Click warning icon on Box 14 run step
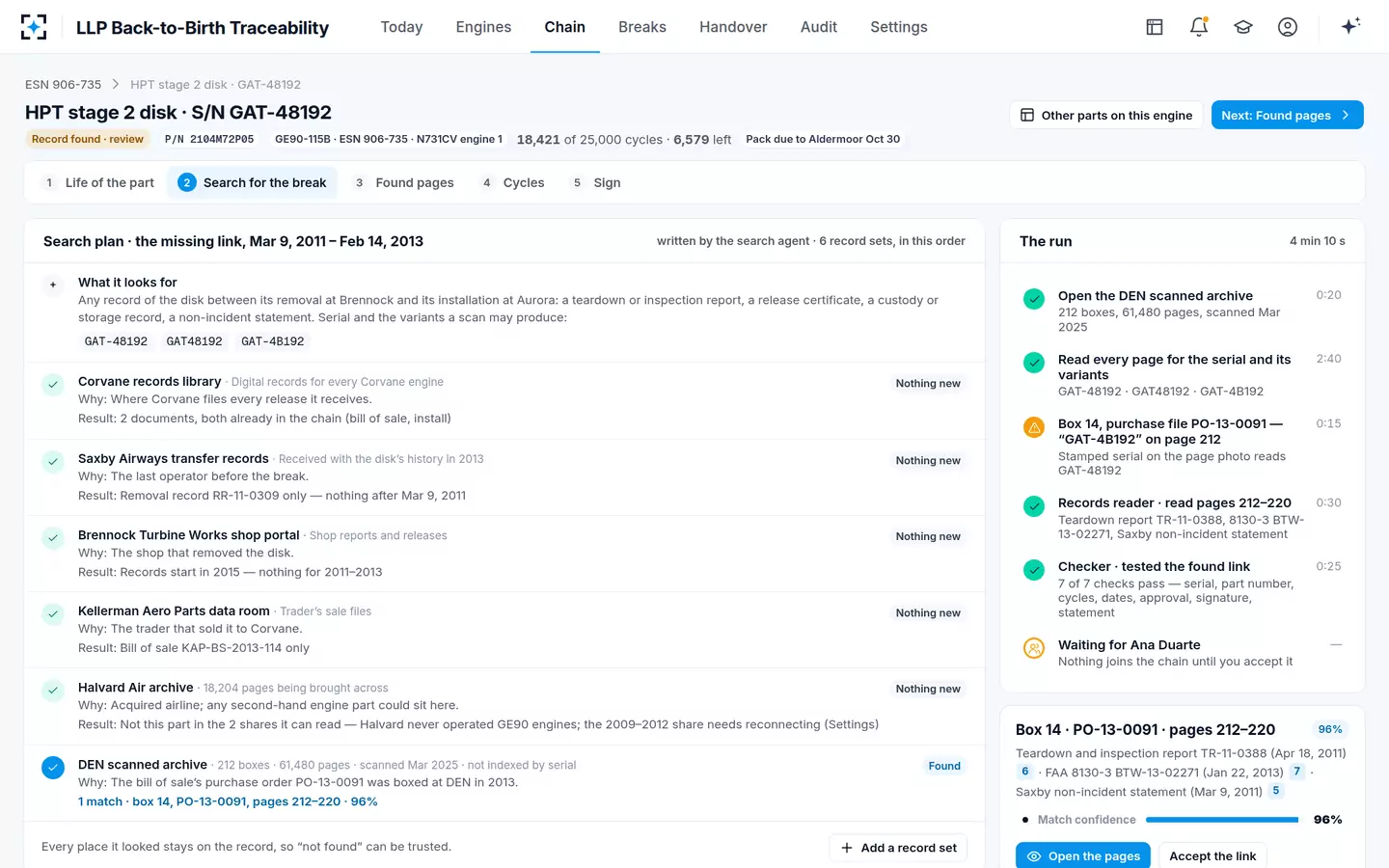 click(x=1034, y=426)
